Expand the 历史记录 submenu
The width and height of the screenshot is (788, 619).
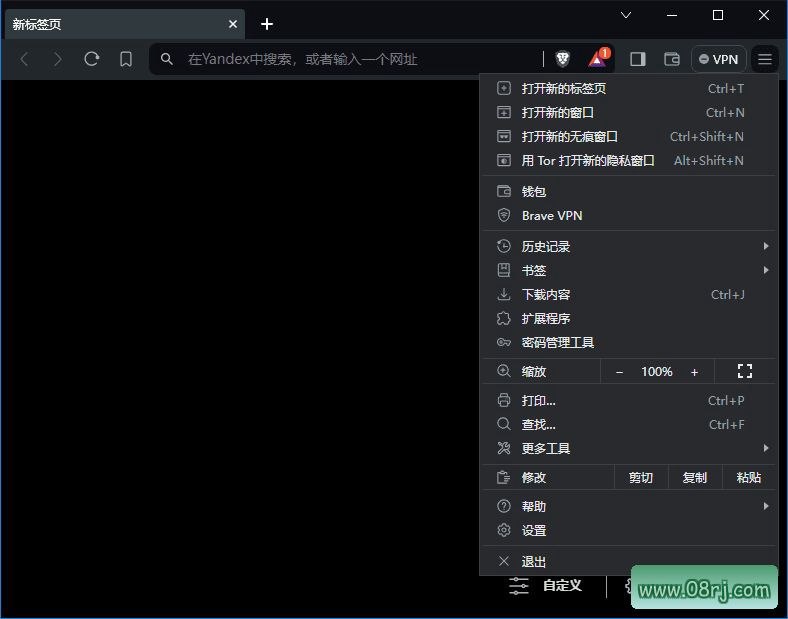coord(628,246)
